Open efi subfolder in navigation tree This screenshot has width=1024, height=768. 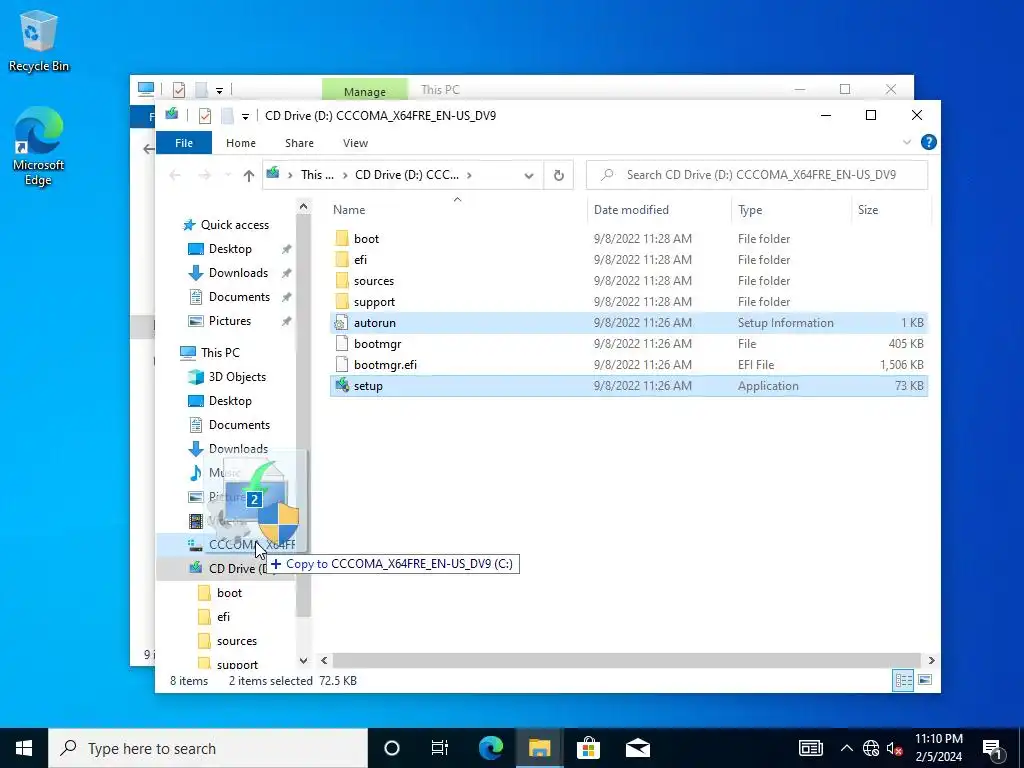[214, 616]
